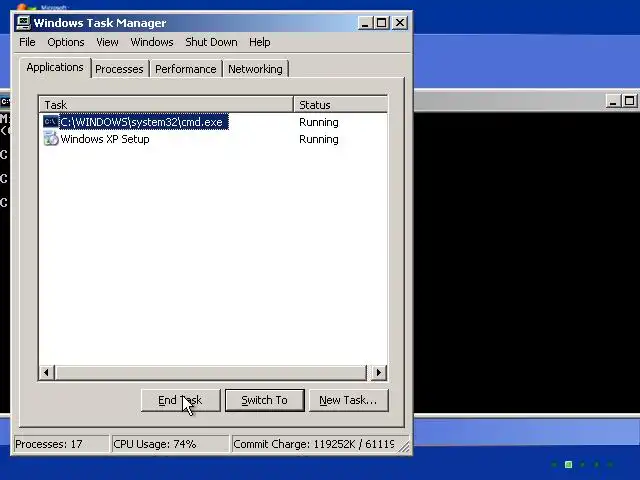The image size is (640, 480).
Task: Open the Options menu
Action: tap(66, 42)
